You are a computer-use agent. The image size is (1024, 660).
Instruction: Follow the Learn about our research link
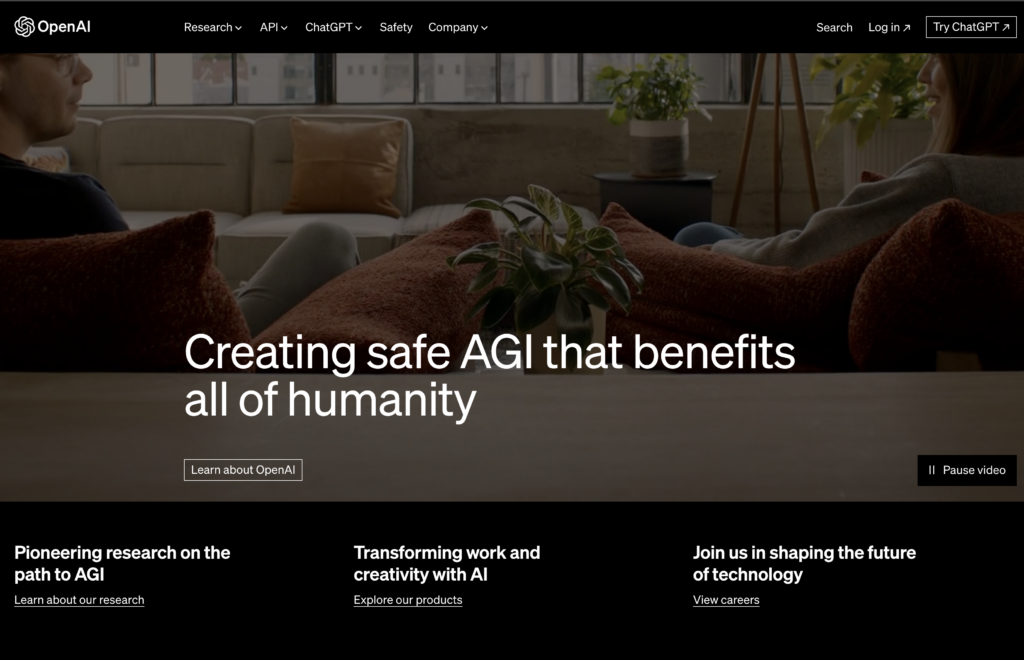79,600
